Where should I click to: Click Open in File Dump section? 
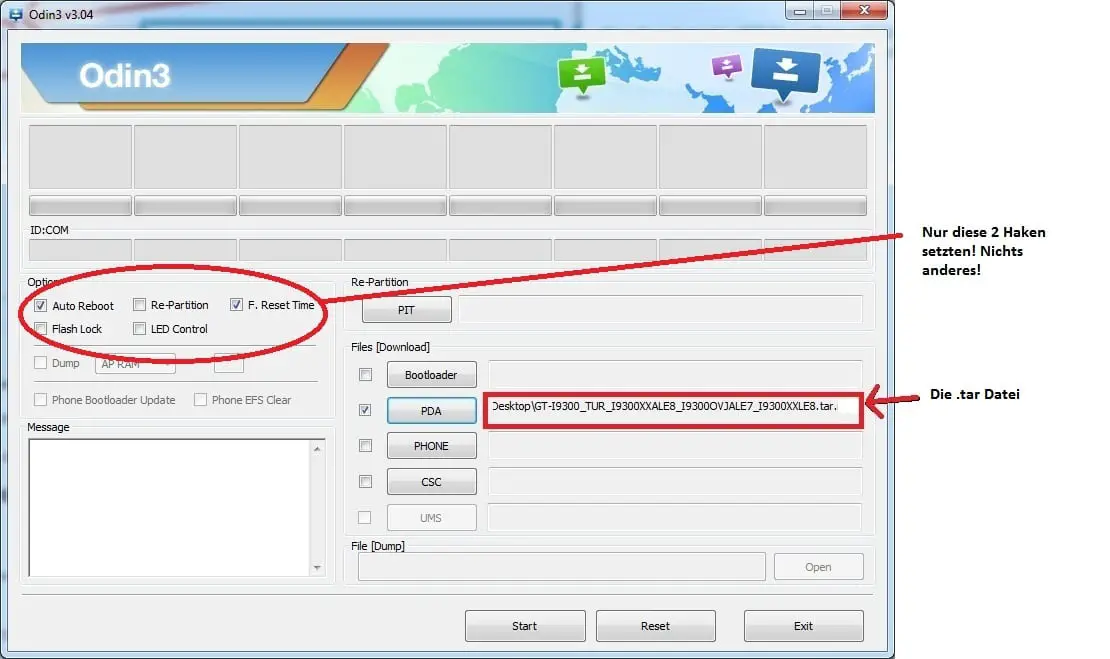(818, 567)
